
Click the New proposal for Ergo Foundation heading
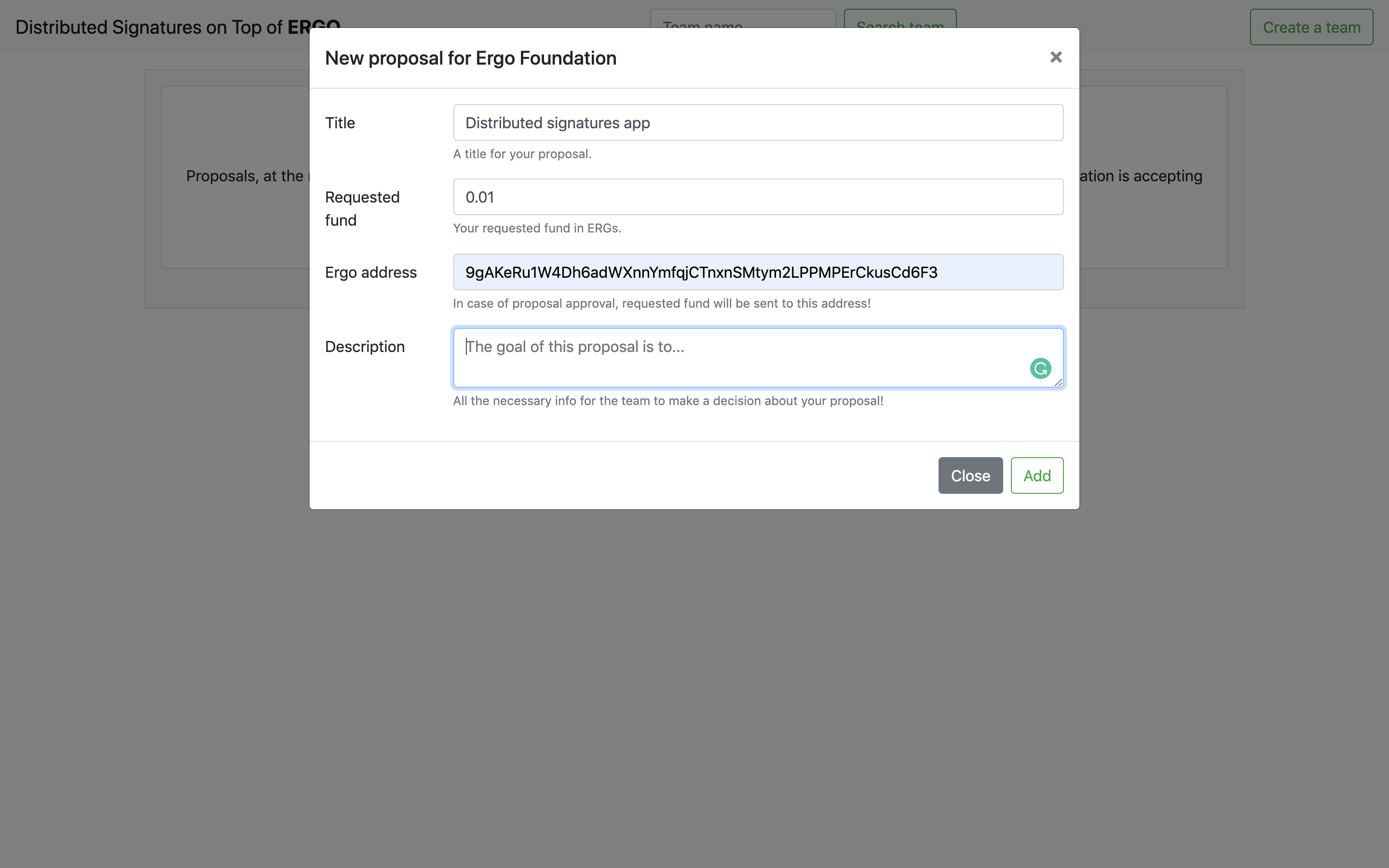click(x=471, y=58)
